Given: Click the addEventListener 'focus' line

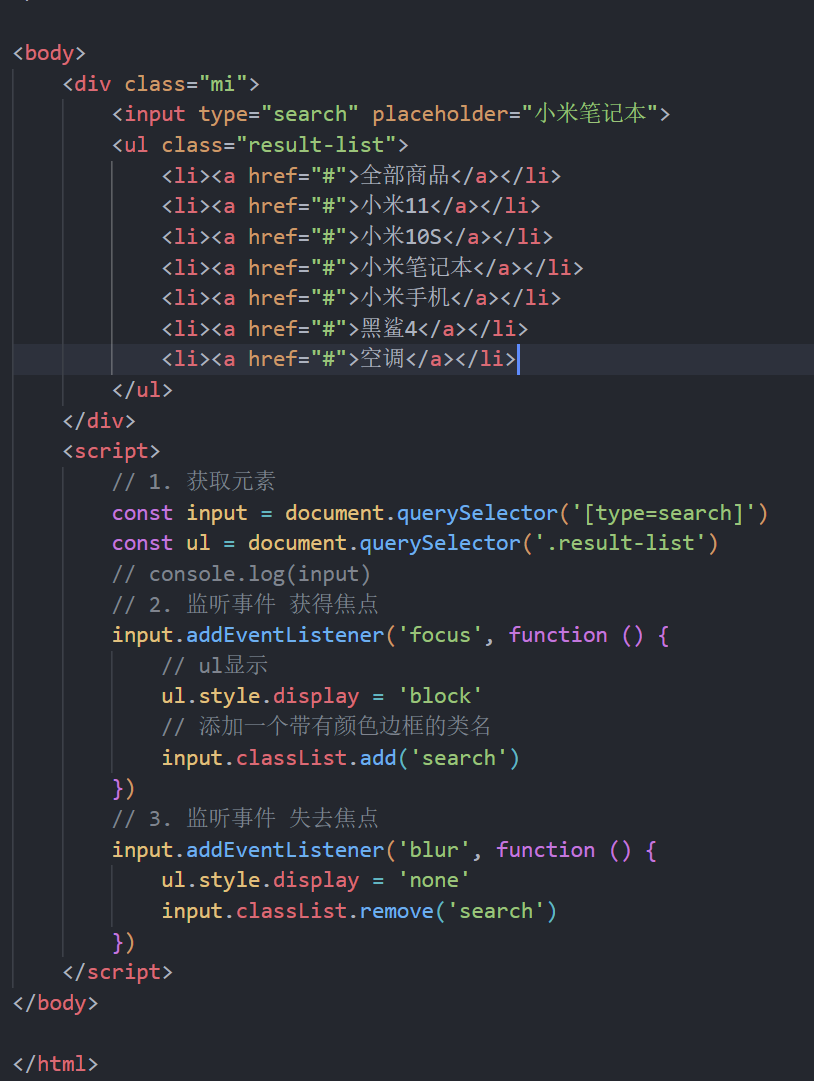Looking at the screenshot, I should coord(390,635).
